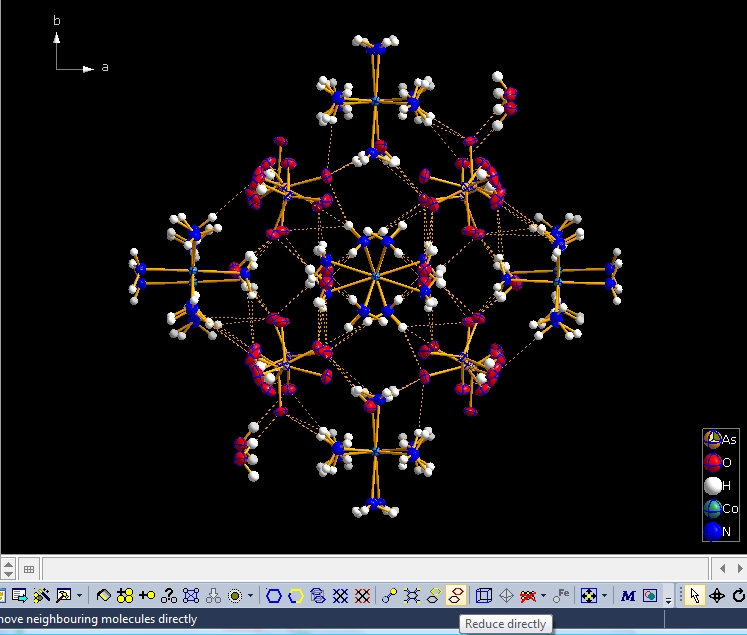Click the blue hexagon ring icon

click(274, 596)
